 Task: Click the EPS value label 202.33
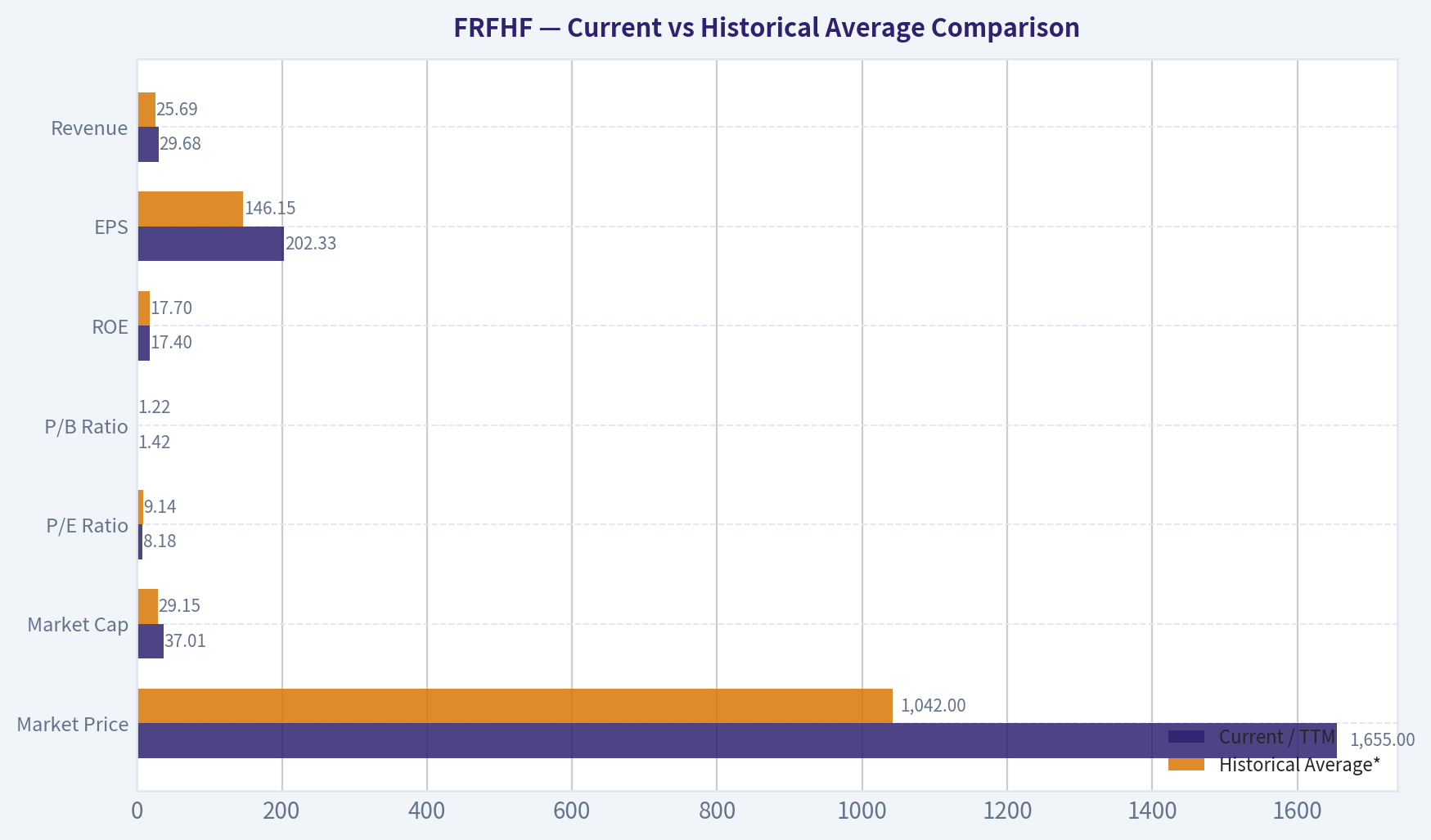click(311, 244)
